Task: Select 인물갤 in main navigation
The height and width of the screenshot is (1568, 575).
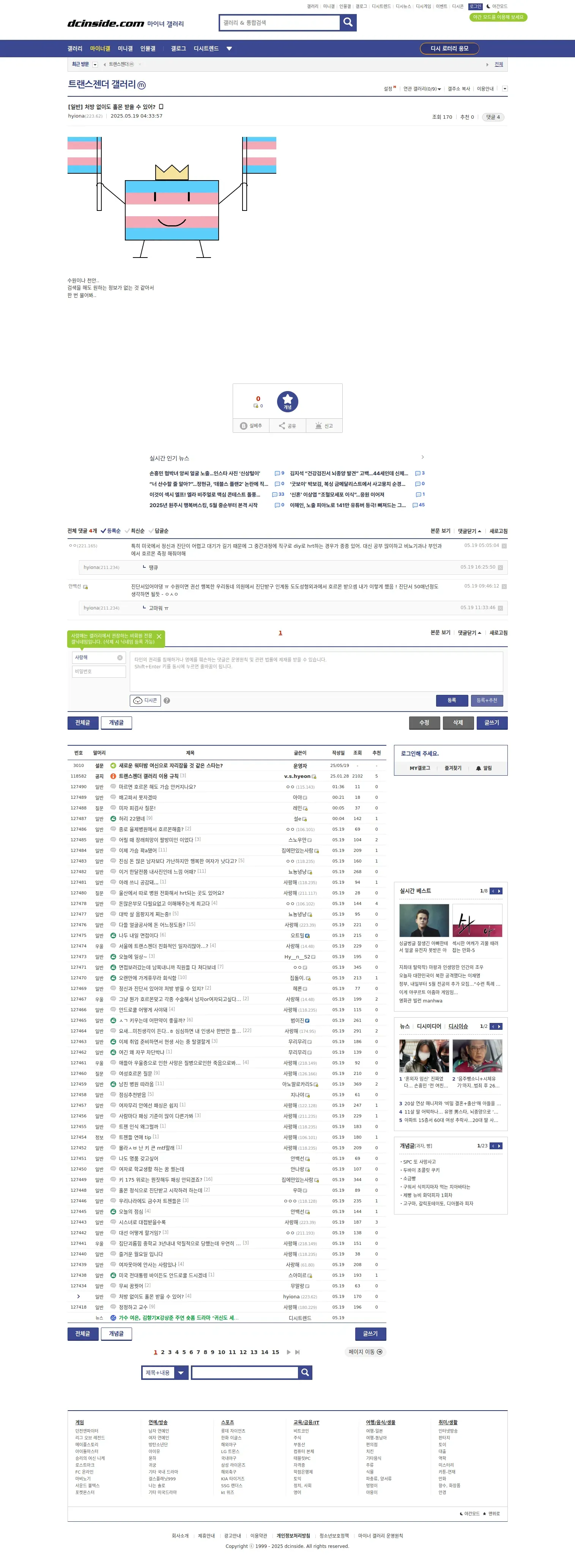Action: click(x=148, y=49)
